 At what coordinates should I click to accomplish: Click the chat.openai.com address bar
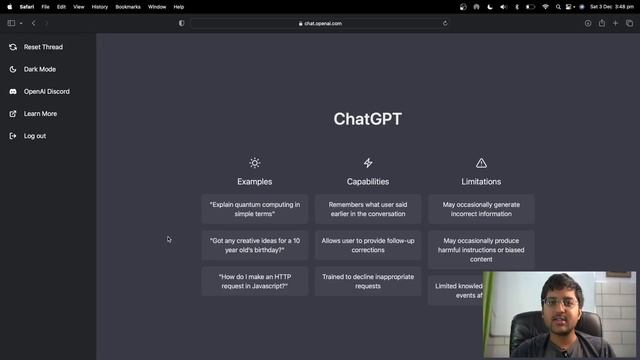tap(320, 23)
